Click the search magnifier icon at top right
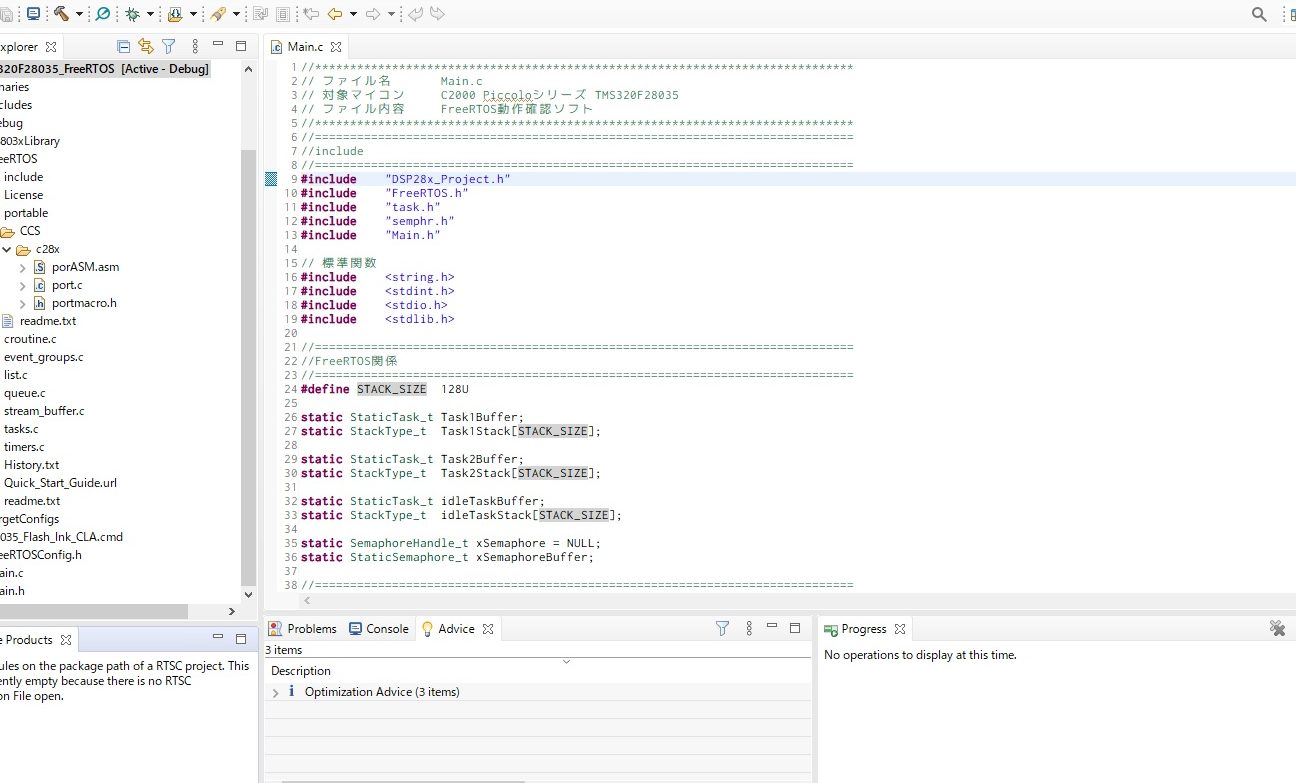Viewport: 1296px width, 783px height. (1260, 14)
